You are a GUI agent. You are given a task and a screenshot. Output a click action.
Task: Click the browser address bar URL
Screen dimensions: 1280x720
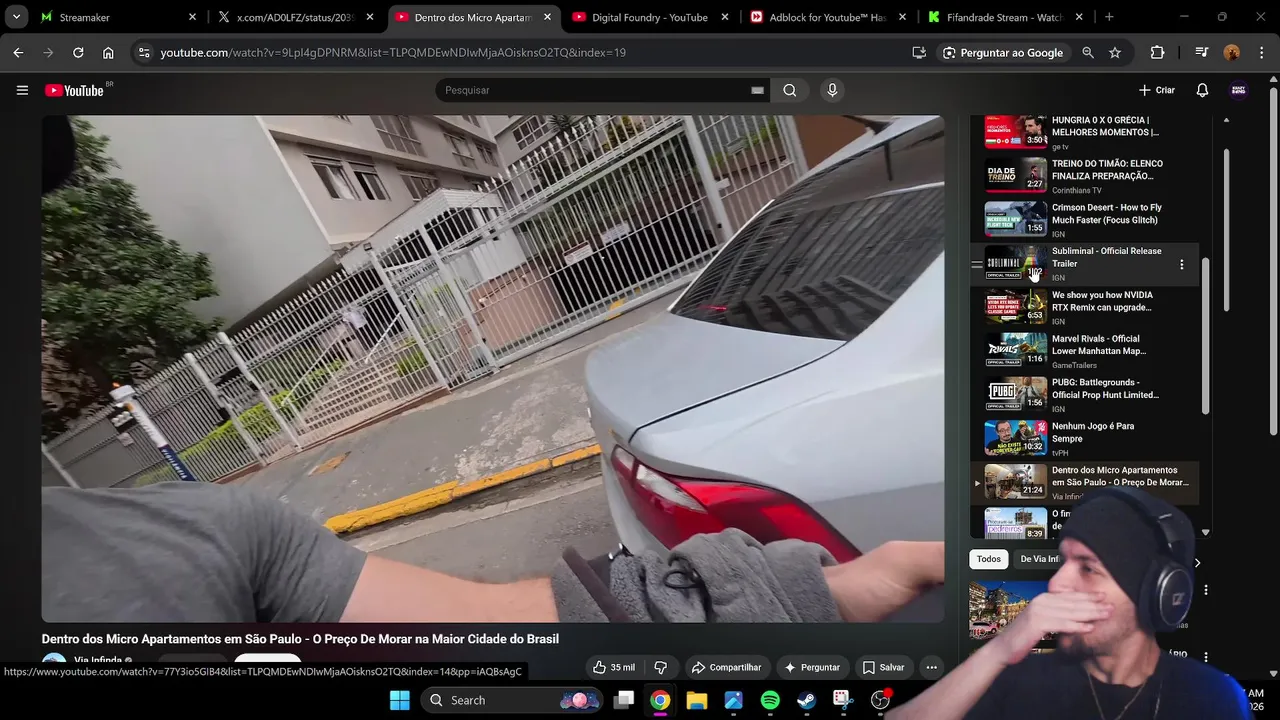393,52
